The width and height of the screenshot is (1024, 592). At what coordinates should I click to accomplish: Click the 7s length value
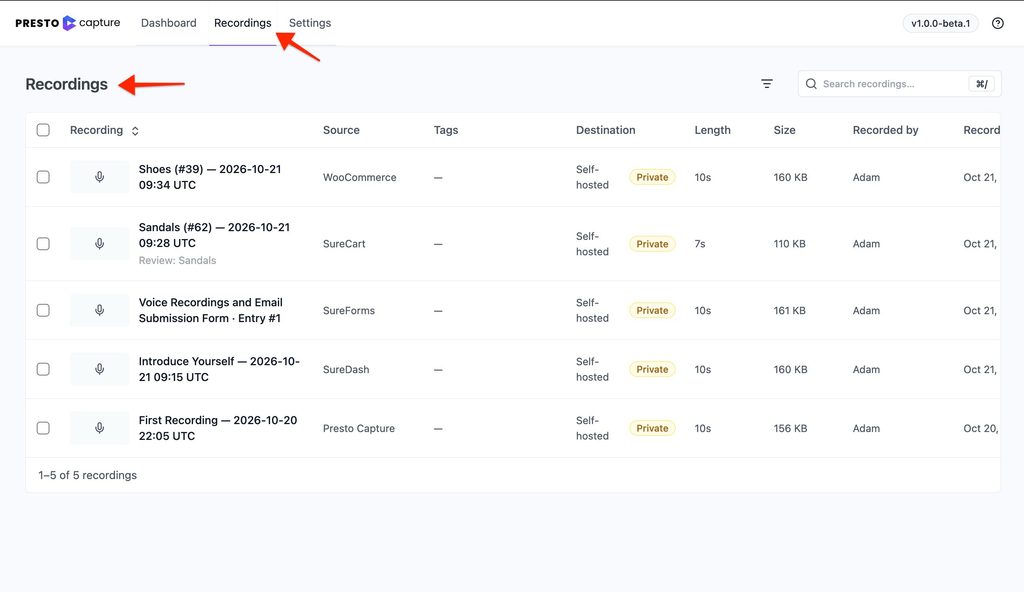[x=699, y=244]
